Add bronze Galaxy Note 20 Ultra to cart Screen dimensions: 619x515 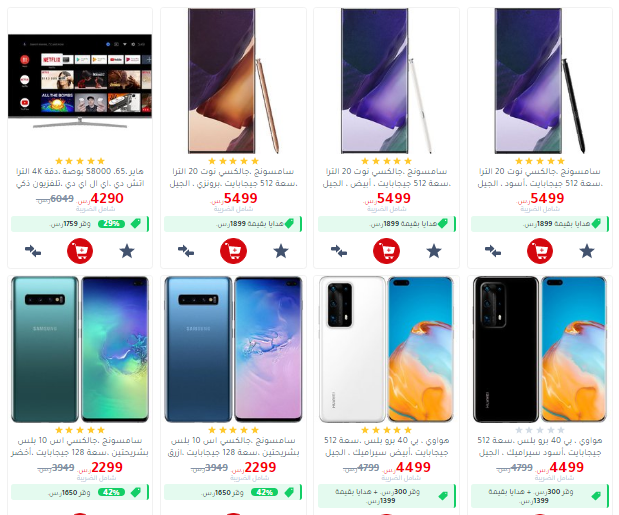coord(233,251)
